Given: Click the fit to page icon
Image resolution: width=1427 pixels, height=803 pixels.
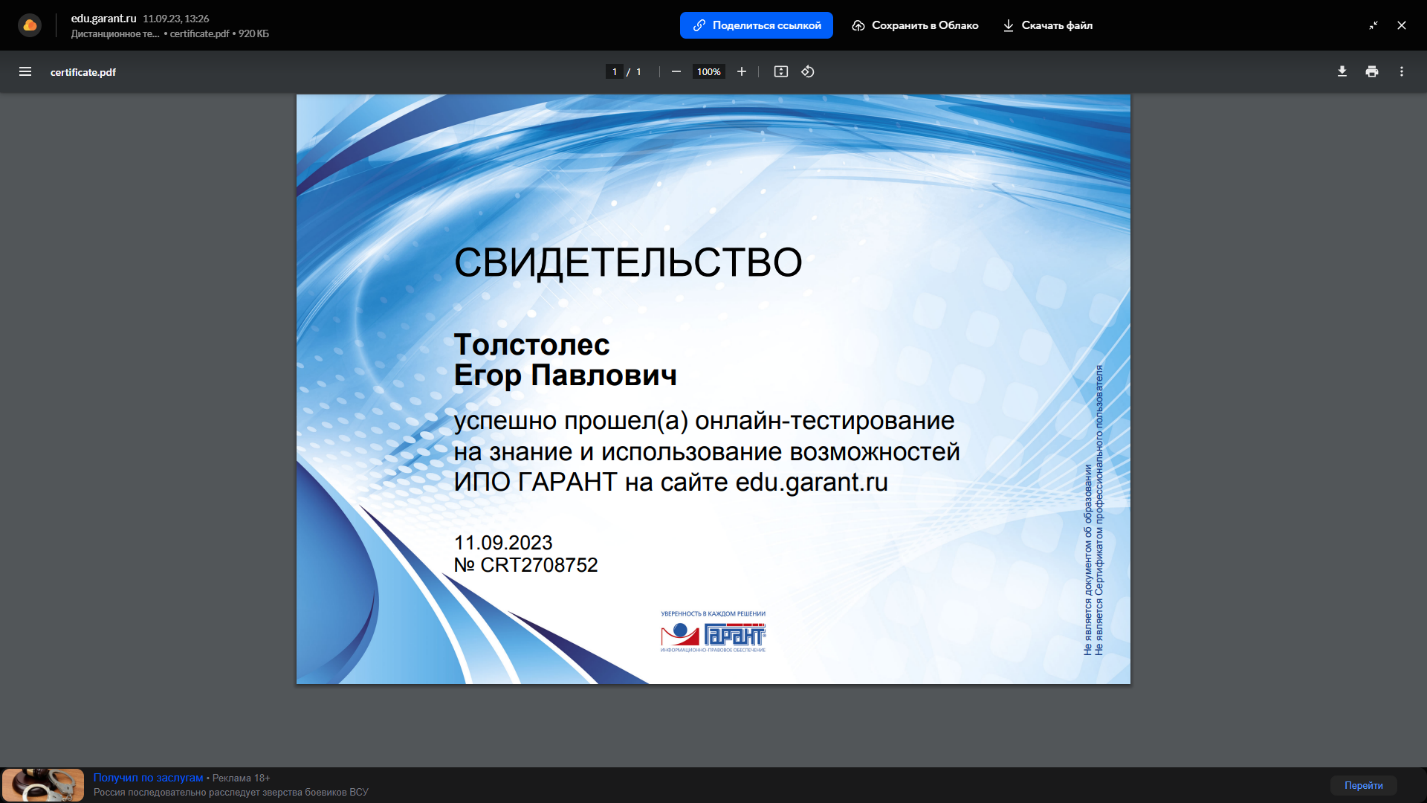Looking at the screenshot, I should coord(782,72).
